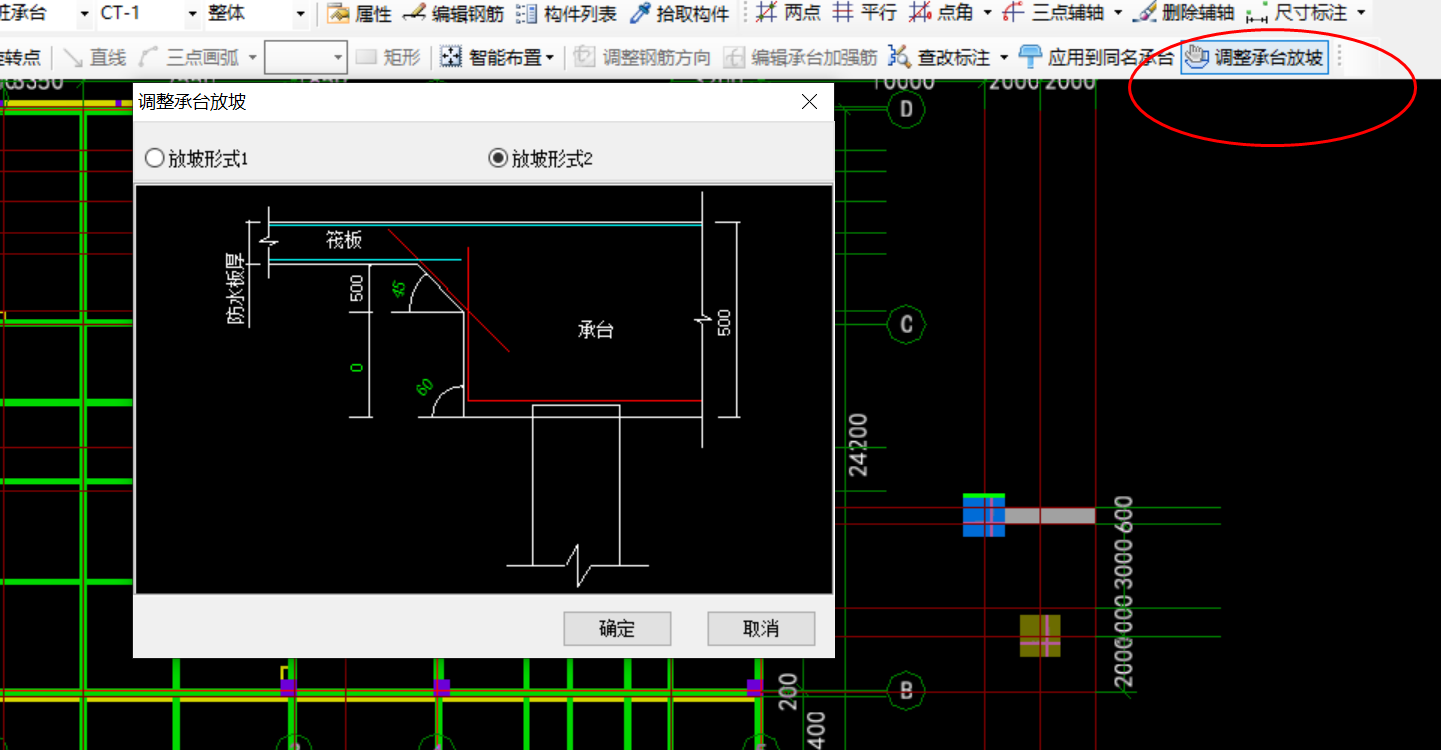Click the 筏板 label in the diagram
Image resolution: width=1441 pixels, height=750 pixels.
tap(343, 240)
